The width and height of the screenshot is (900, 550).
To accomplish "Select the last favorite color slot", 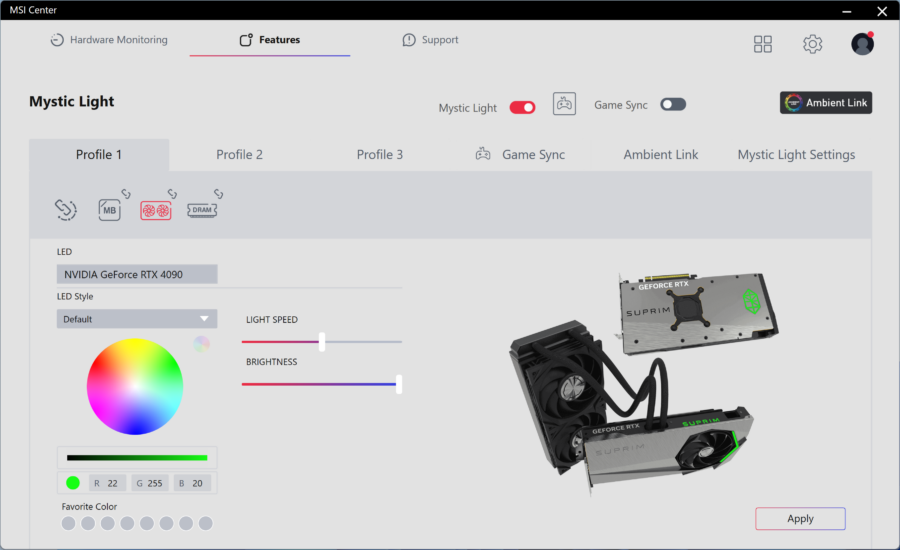I will (205, 523).
